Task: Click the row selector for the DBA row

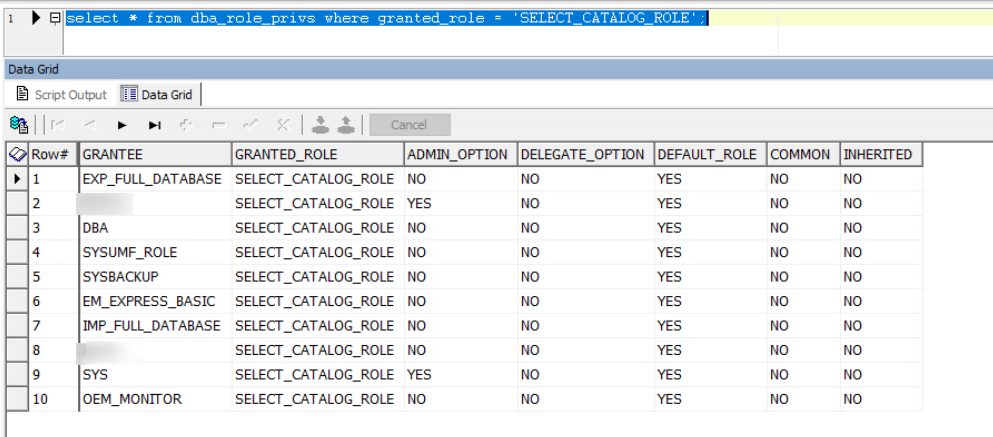Action: (x=18, y=228)
